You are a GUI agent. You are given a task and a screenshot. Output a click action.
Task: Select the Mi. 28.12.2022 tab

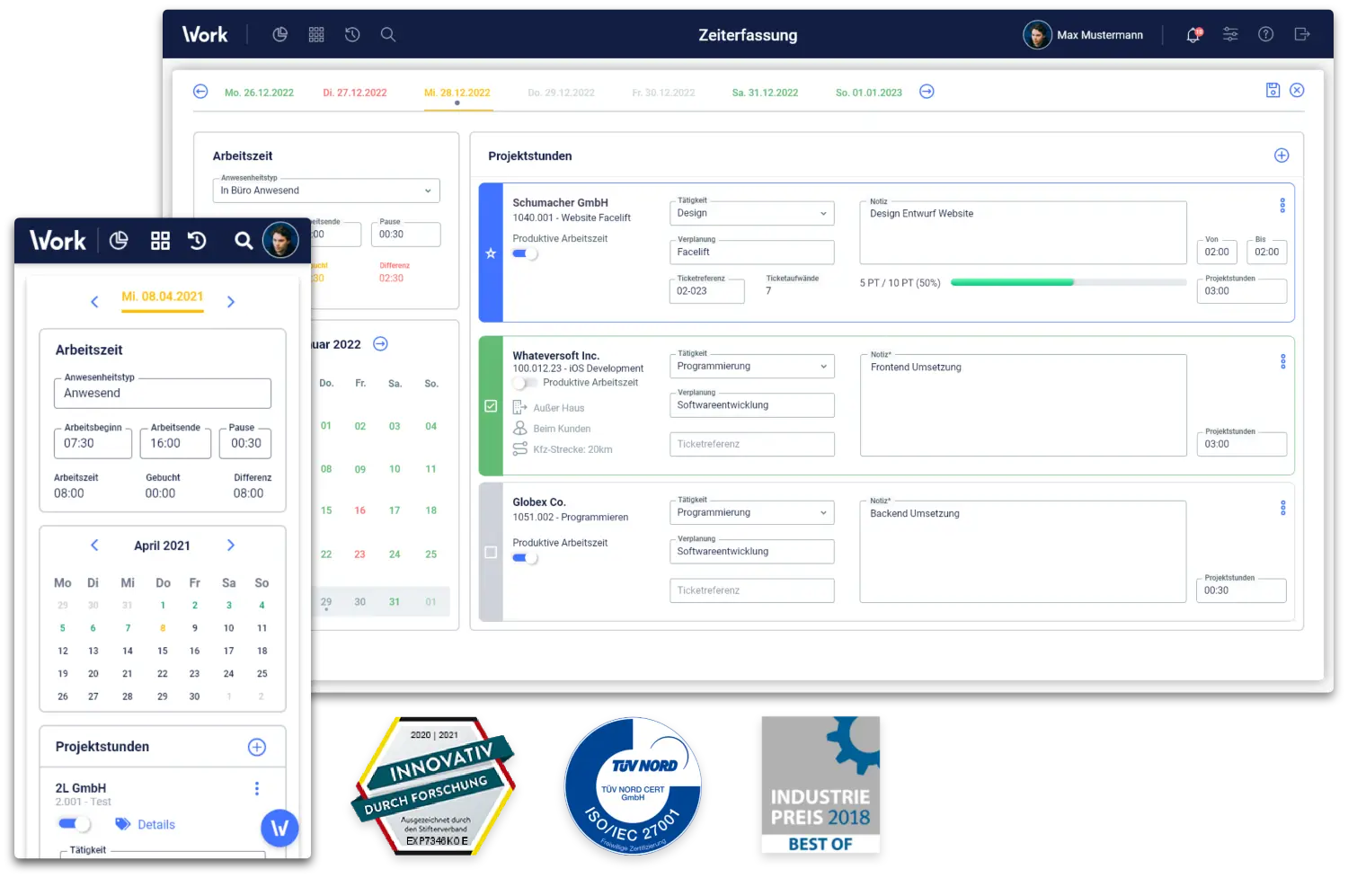[x=457, y=93]
